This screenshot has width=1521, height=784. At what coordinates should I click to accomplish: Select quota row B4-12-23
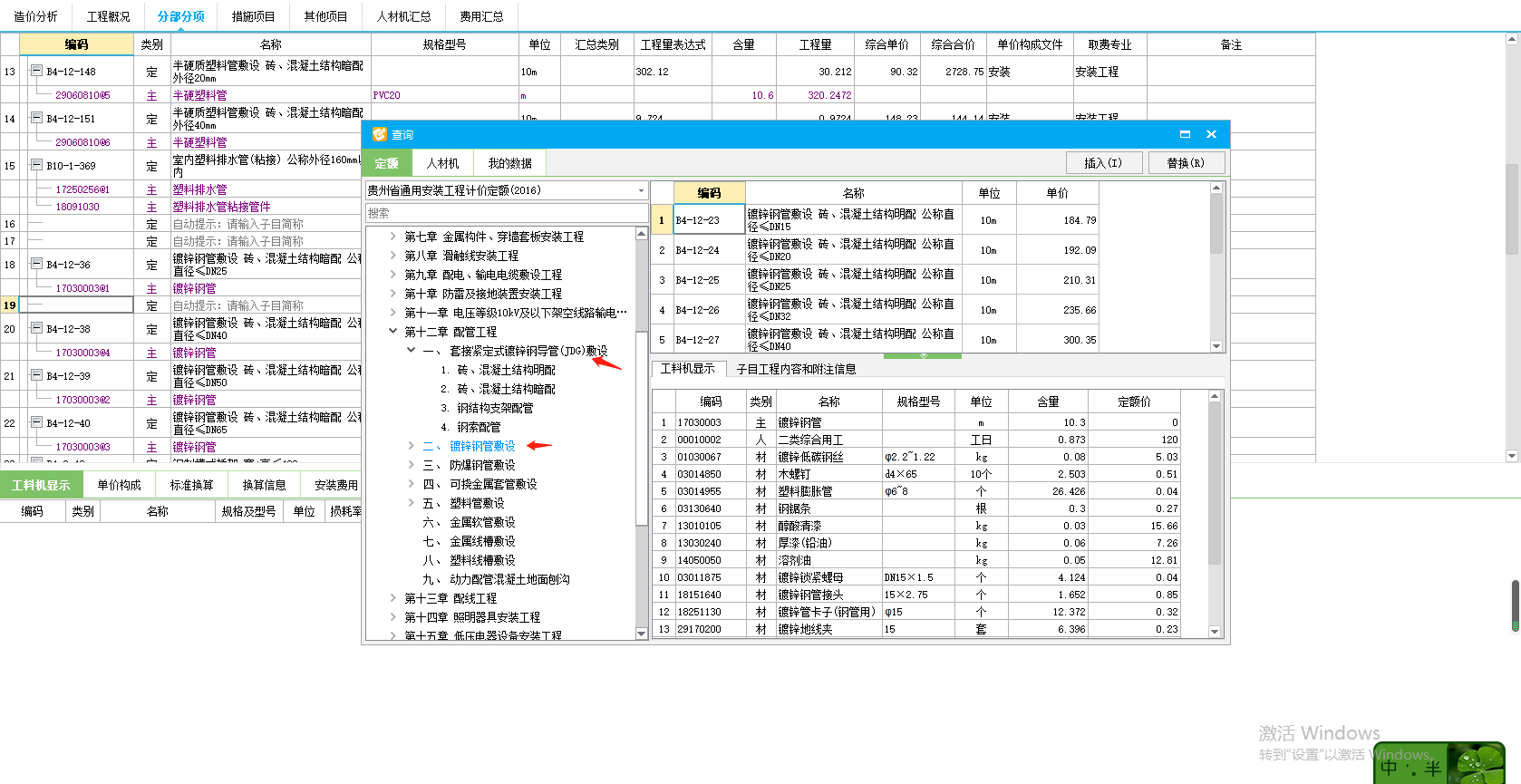click(x=875, y=220)
